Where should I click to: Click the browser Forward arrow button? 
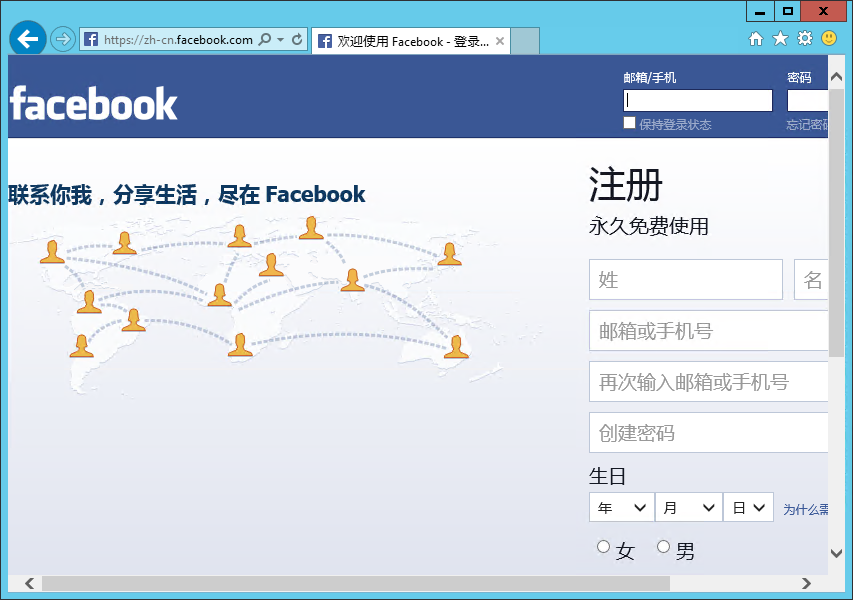pos(63,39)
